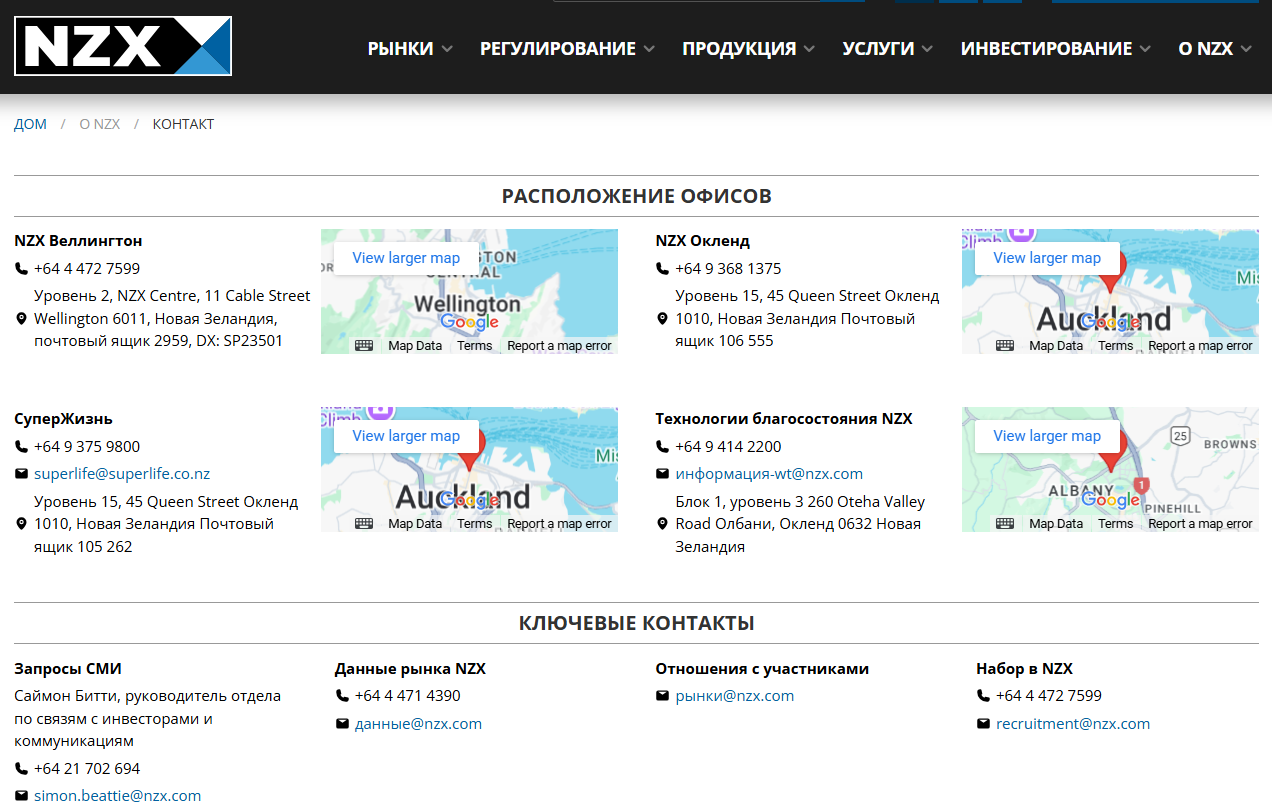The height and width of the screenshot is (808, 1272).
Task: Open the УСЛУГИ navigation item
Action: pyautogui.click(x=878, y=48)
